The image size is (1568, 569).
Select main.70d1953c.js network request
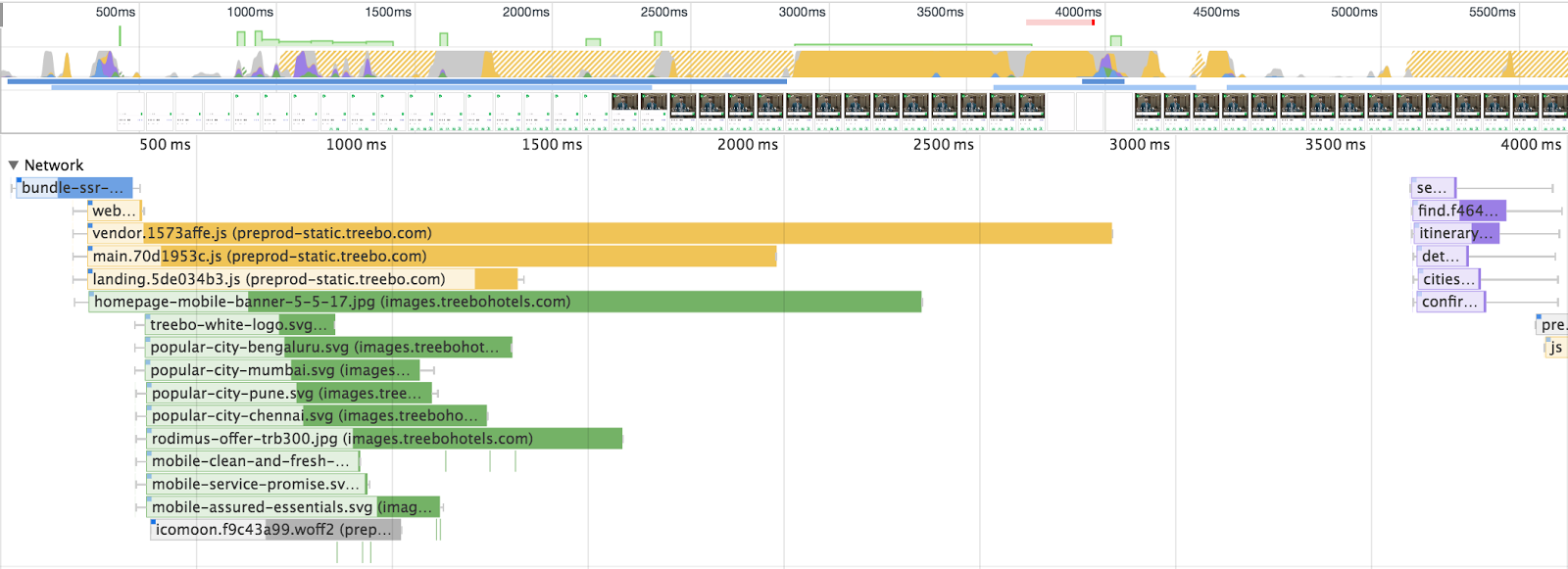click(431, 257)
